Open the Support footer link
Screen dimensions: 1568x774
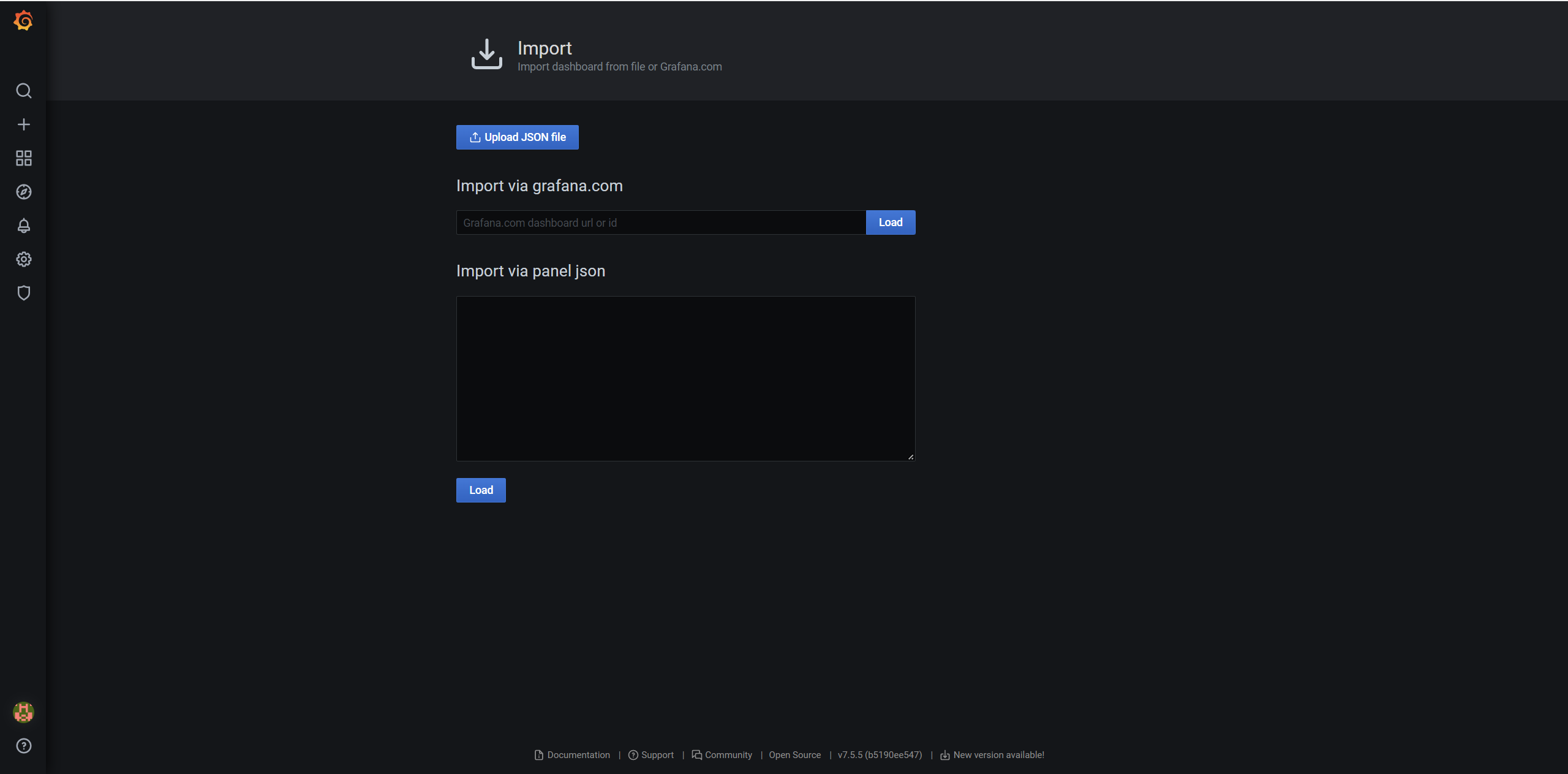click(x=650, y=755)
